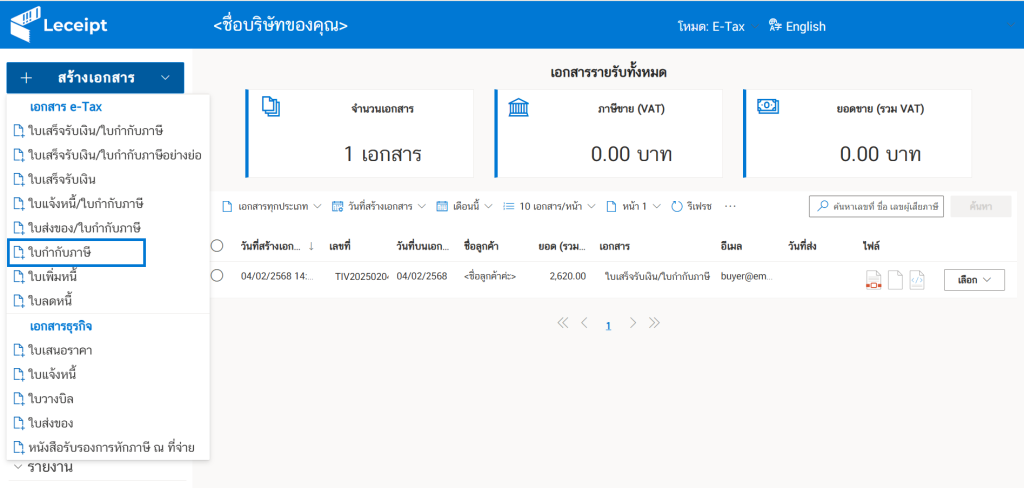Screen dimensions: 1024x488
Task: Click the search magnifier icon
Action: tap(822, 206)
